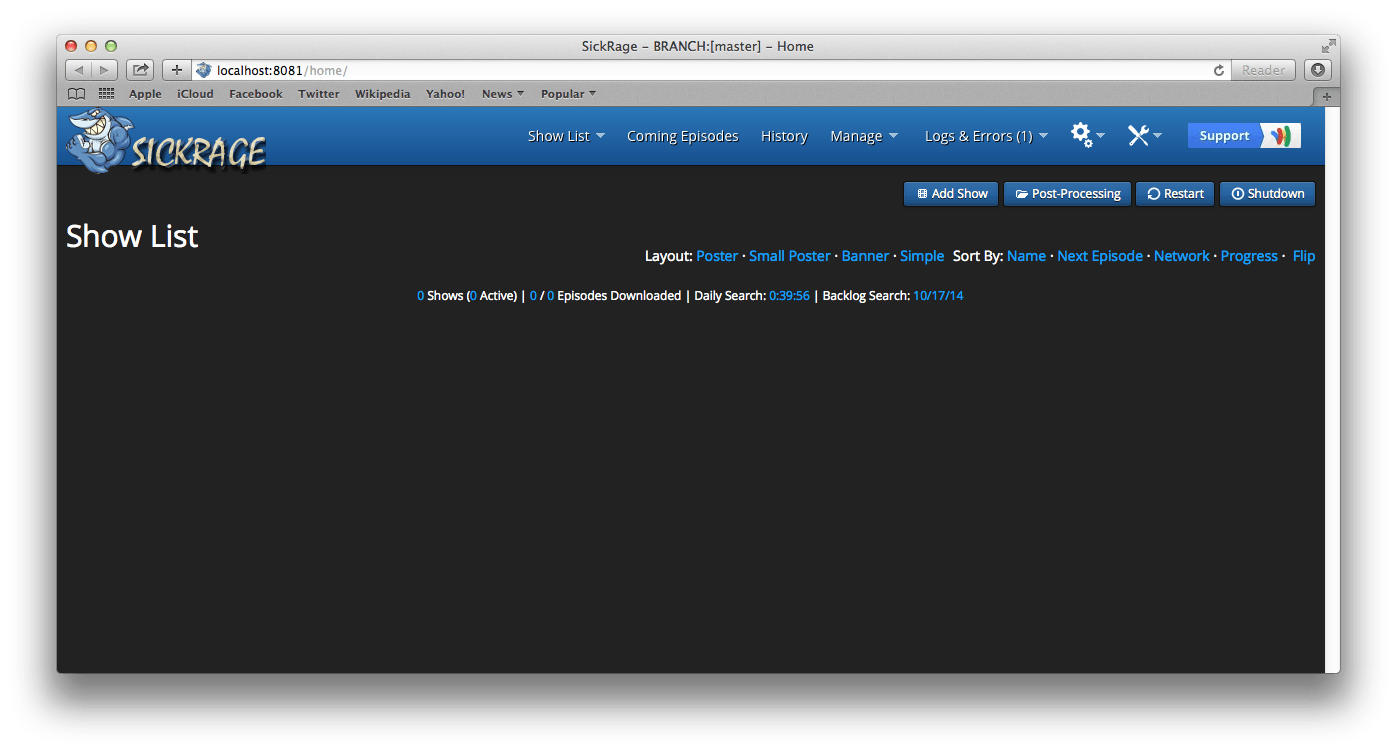Restart SickRage with Restart button
This screenshot has width=1397, height=752.
1175,194
